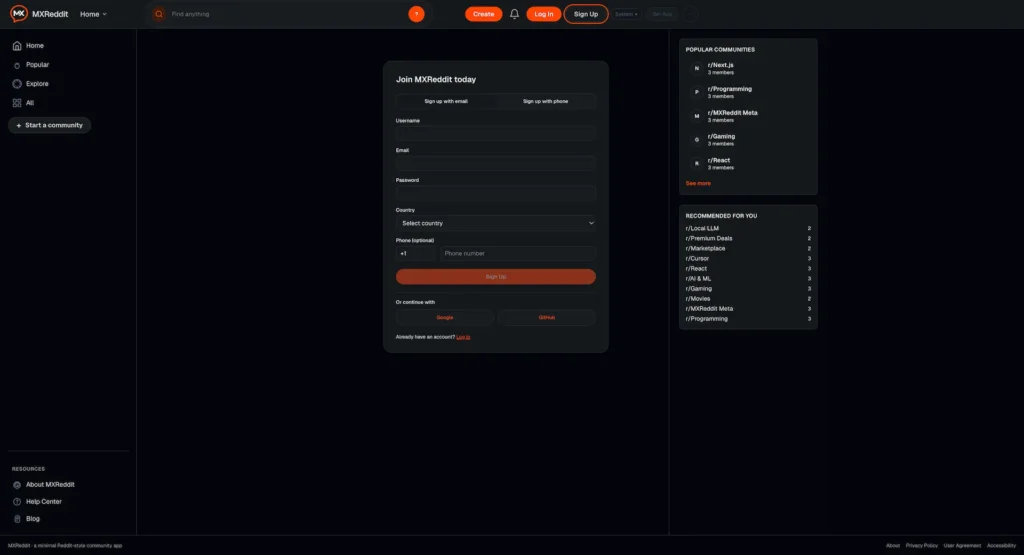Click the r/React community avatar
Screen dimensions: 1024x555
696,163
